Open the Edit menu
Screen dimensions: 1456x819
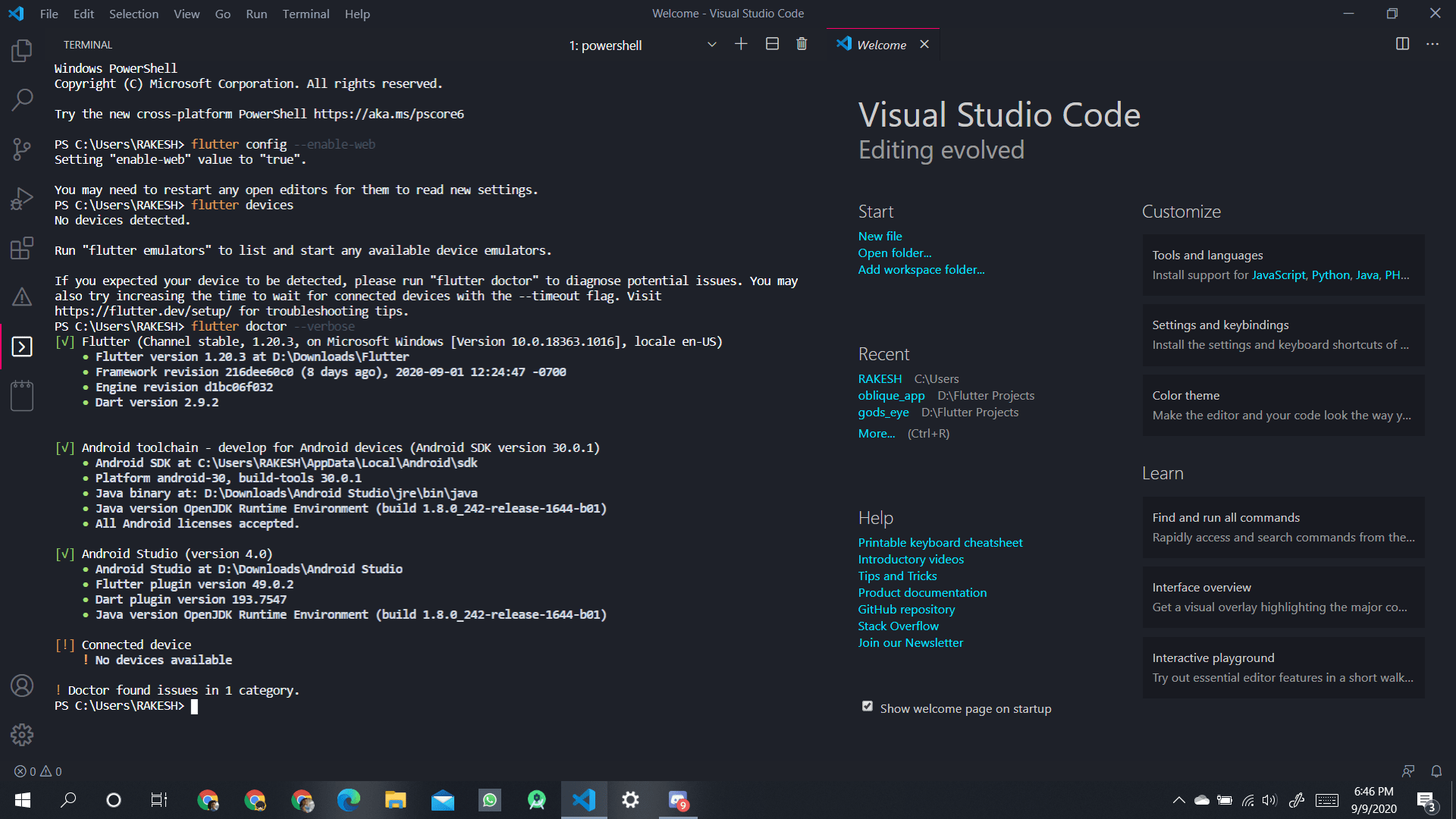click(x=83, y=14)
